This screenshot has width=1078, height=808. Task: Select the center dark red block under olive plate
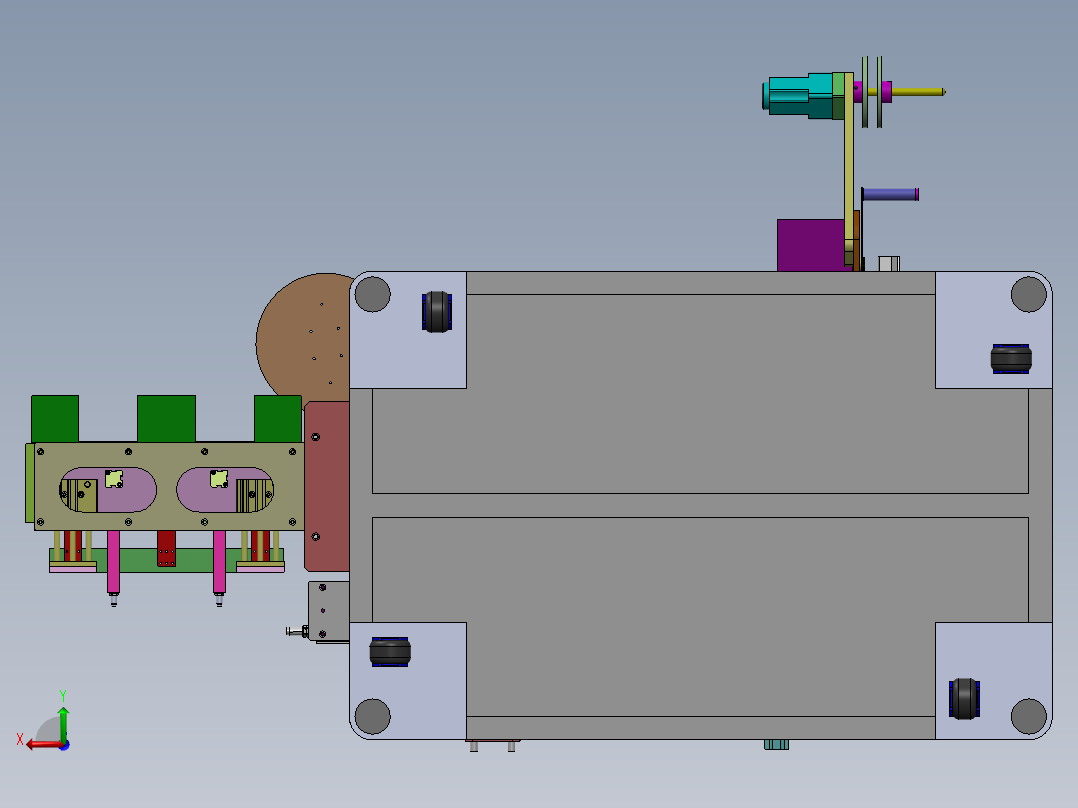point(166,548)
